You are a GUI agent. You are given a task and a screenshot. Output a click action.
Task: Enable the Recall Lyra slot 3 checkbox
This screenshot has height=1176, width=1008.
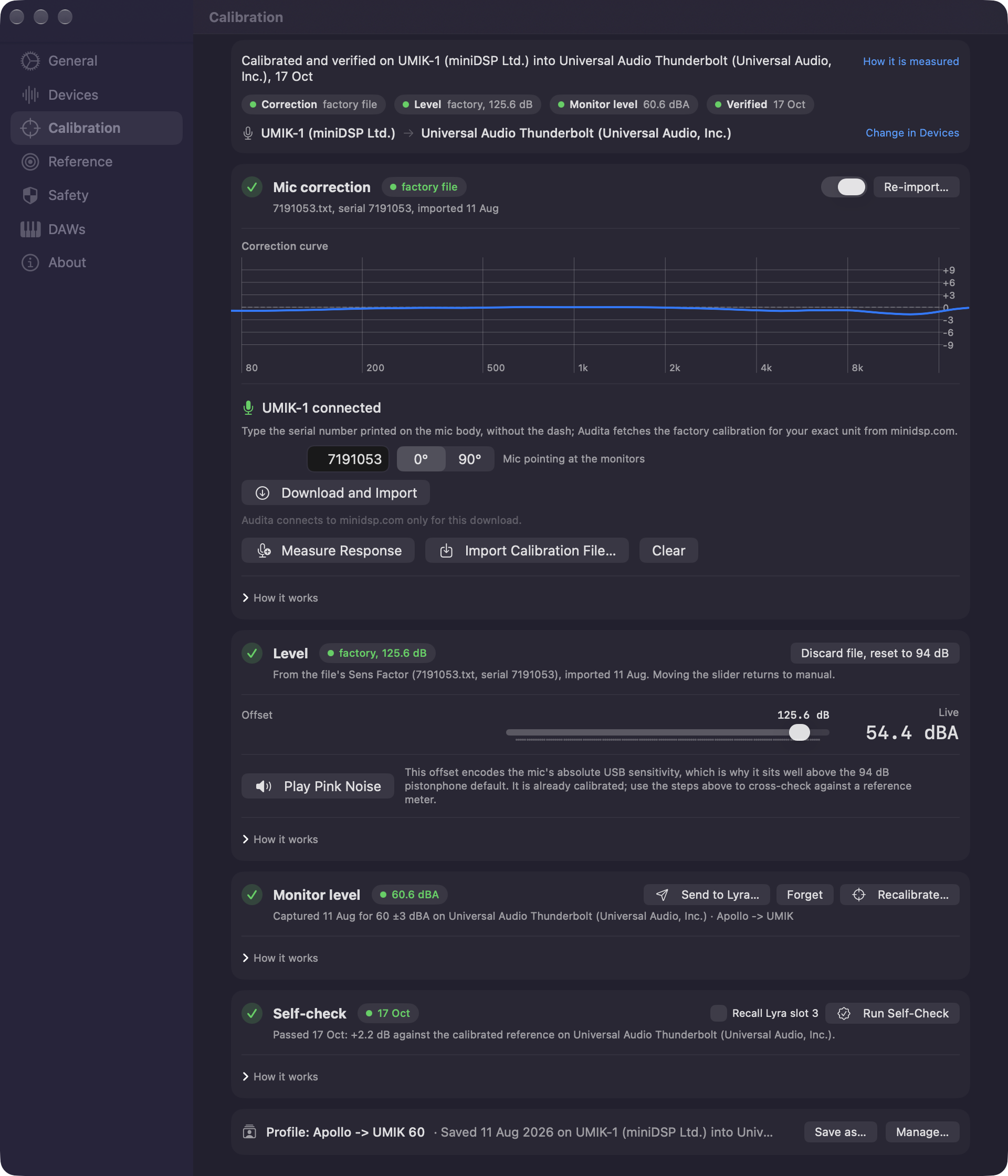click(x=719, y=1013)
